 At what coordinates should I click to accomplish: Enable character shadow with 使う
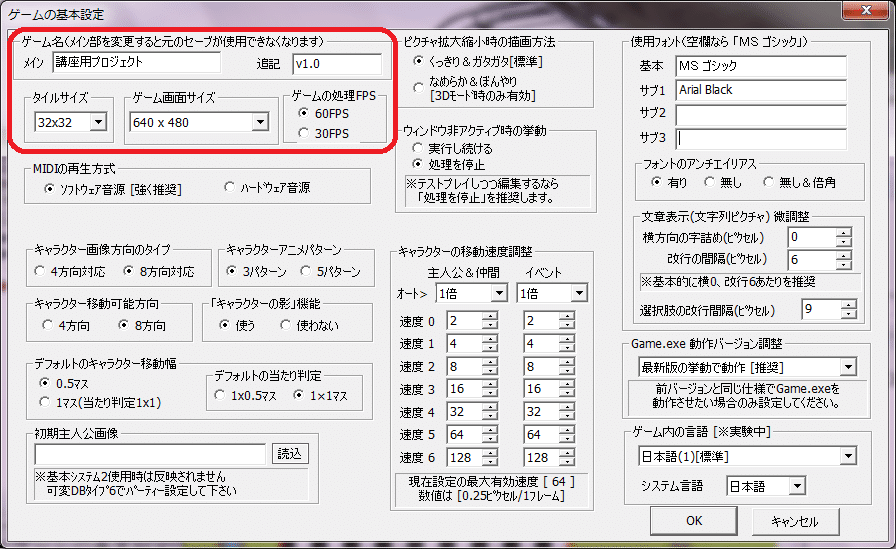(x=224, y=325)
